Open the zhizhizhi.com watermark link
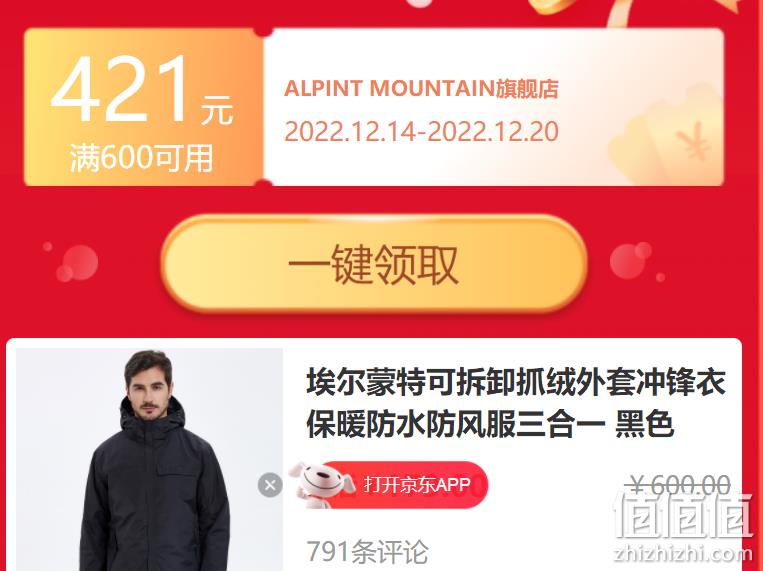Screen dimensions: 763x571 (683, 553)
